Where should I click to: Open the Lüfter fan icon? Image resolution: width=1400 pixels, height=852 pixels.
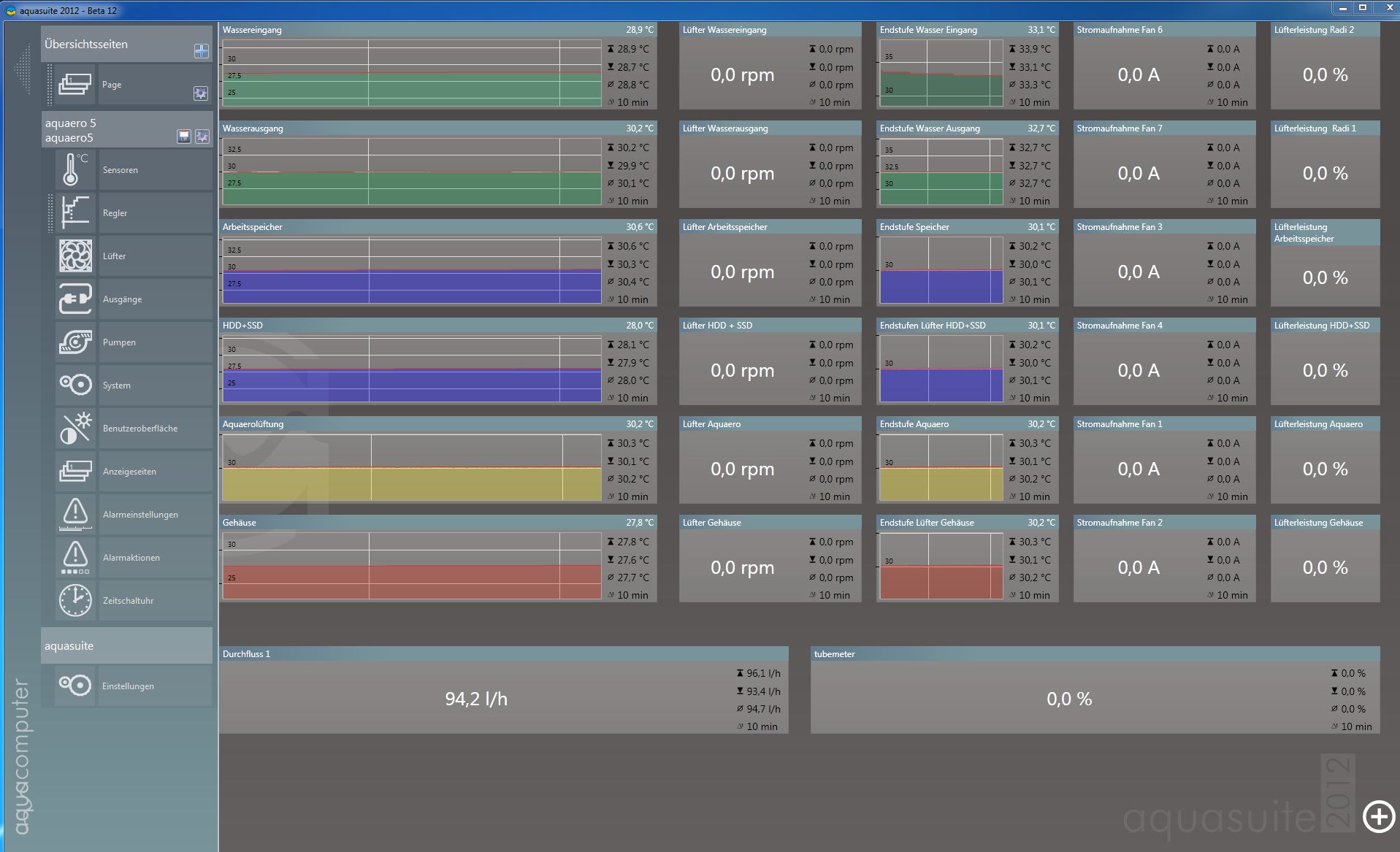click(x=75, y=256)
